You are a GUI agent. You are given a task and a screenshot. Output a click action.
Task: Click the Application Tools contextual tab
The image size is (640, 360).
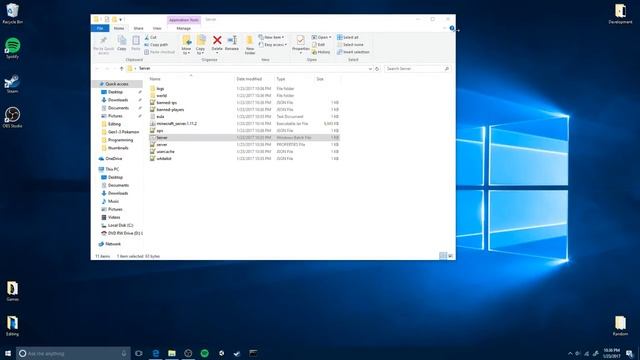[x=184, y=20]
